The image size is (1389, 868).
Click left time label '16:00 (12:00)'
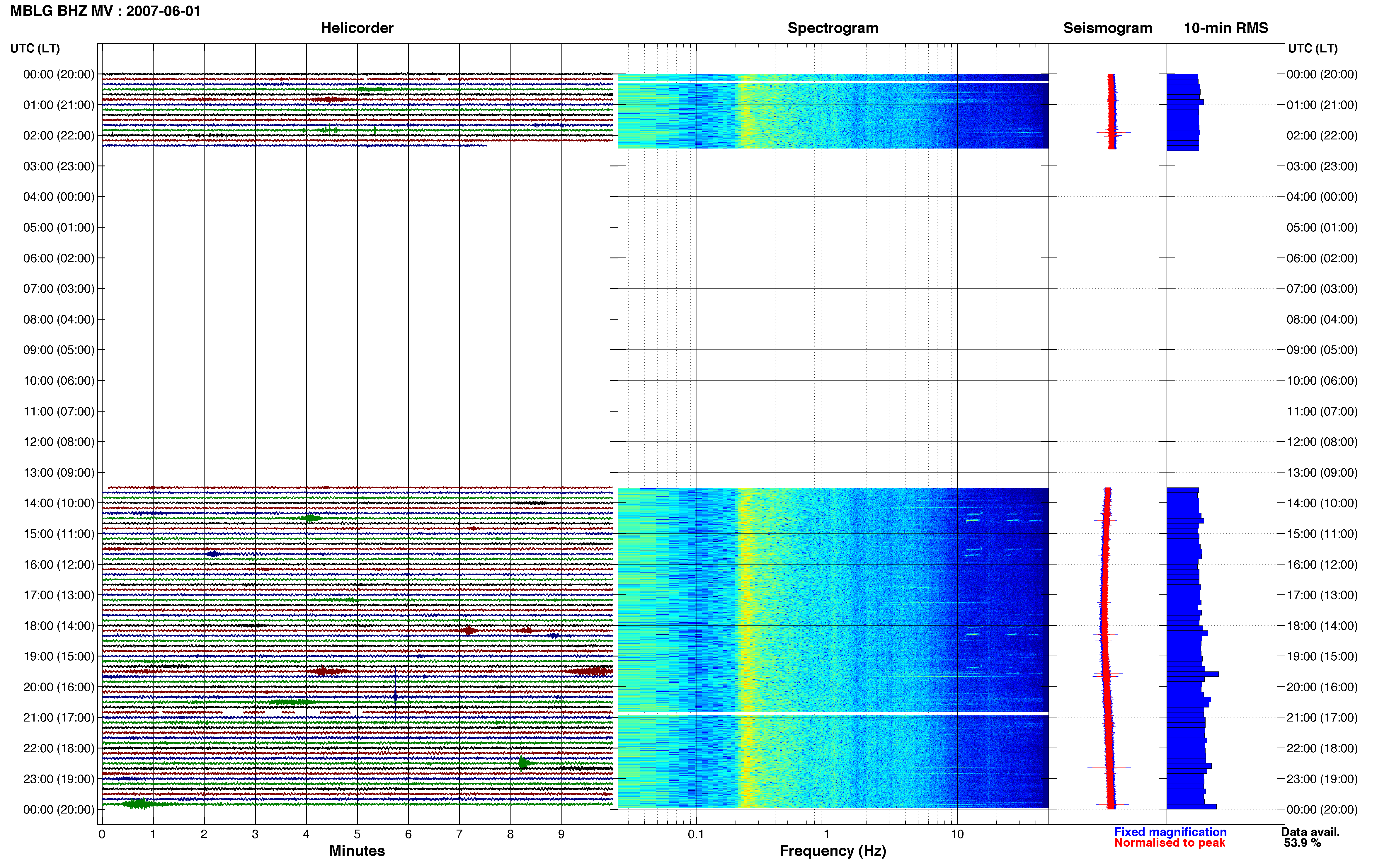pos(59,564)
